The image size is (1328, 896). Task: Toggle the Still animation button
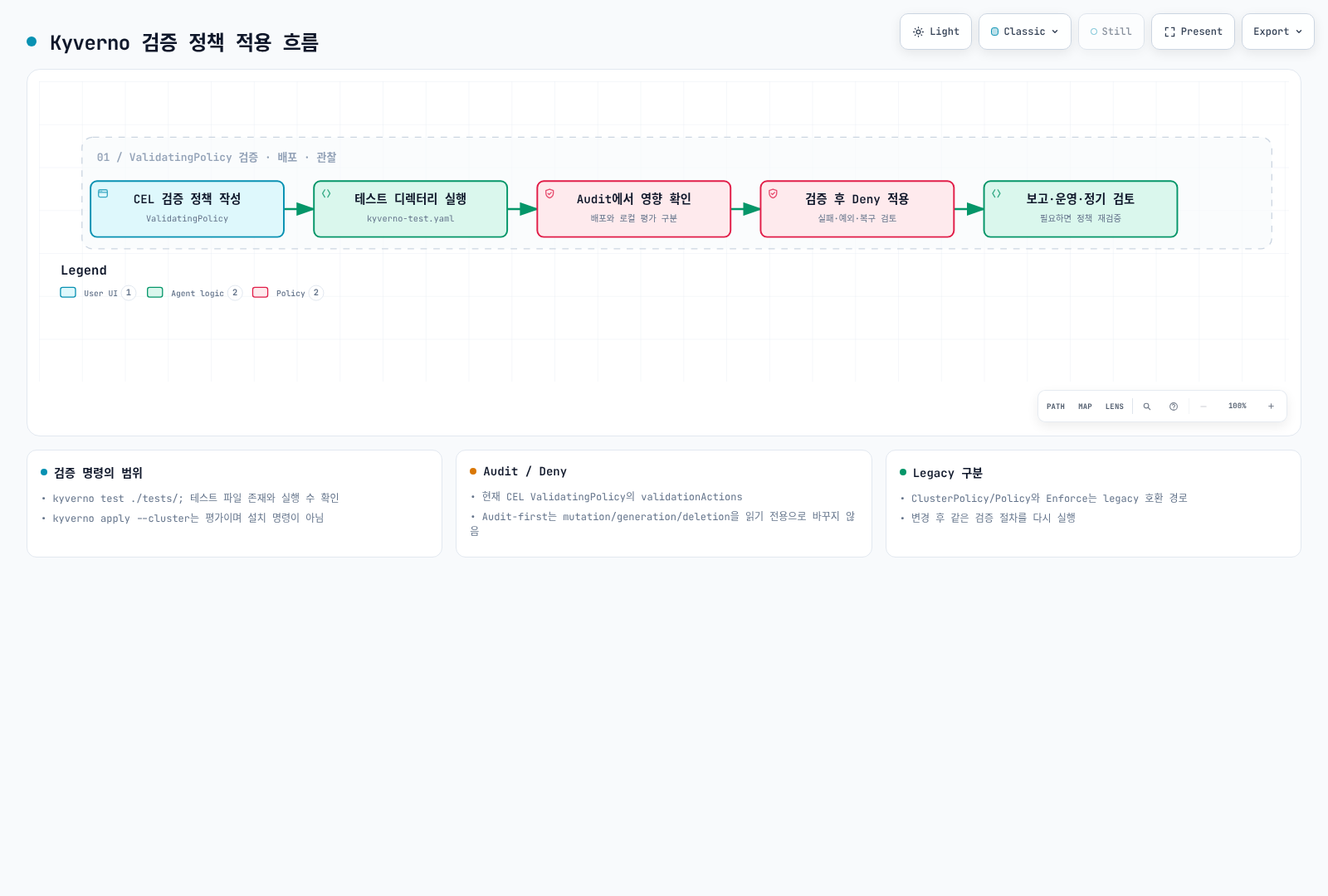[x=1111, y=32]
